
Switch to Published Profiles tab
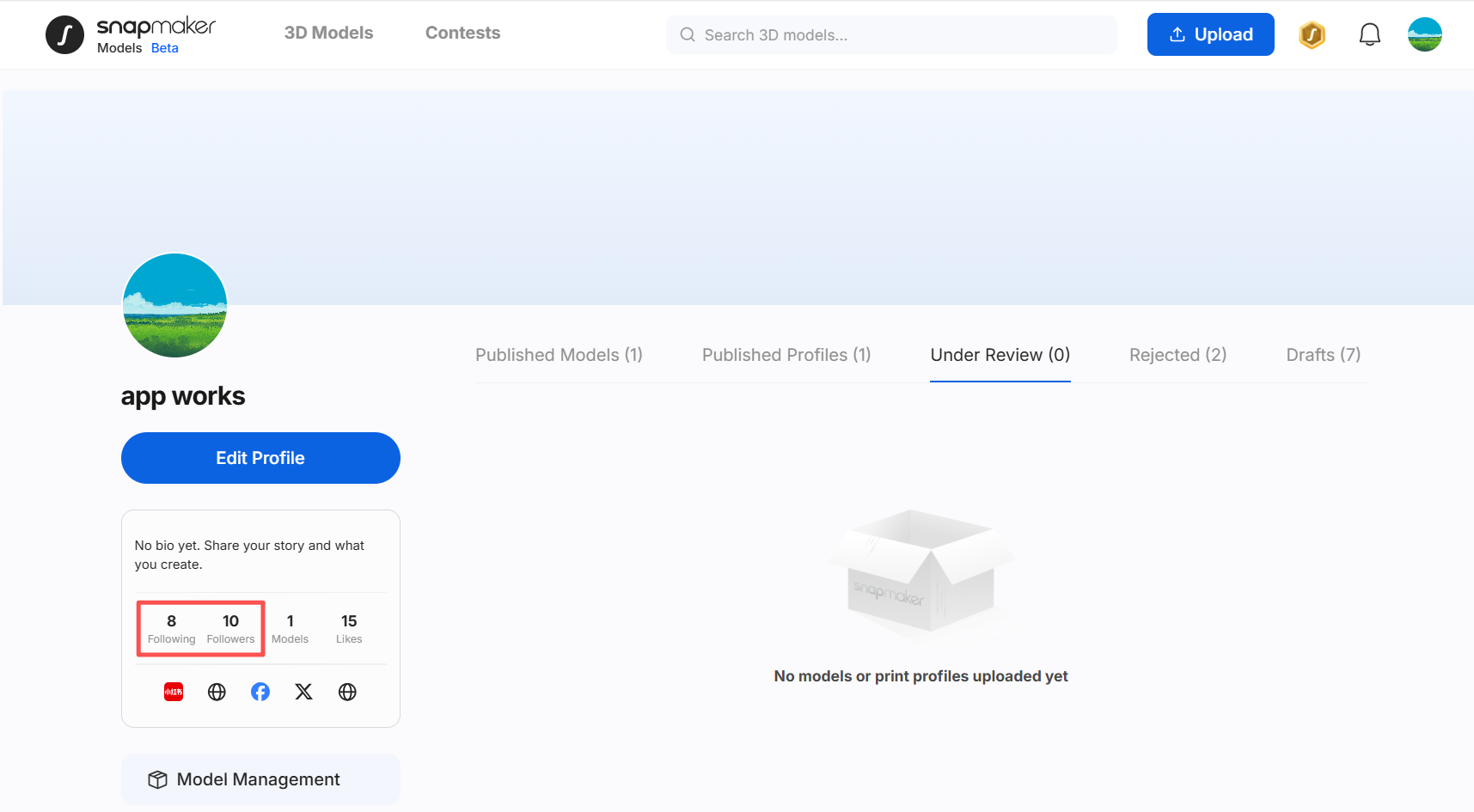(x=786, y=355)
